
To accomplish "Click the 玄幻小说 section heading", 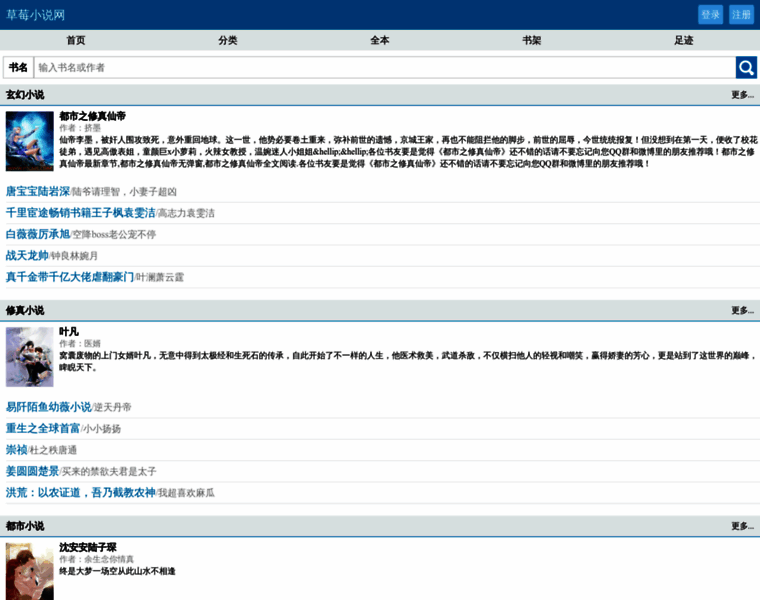I will [x=25, y=95].
